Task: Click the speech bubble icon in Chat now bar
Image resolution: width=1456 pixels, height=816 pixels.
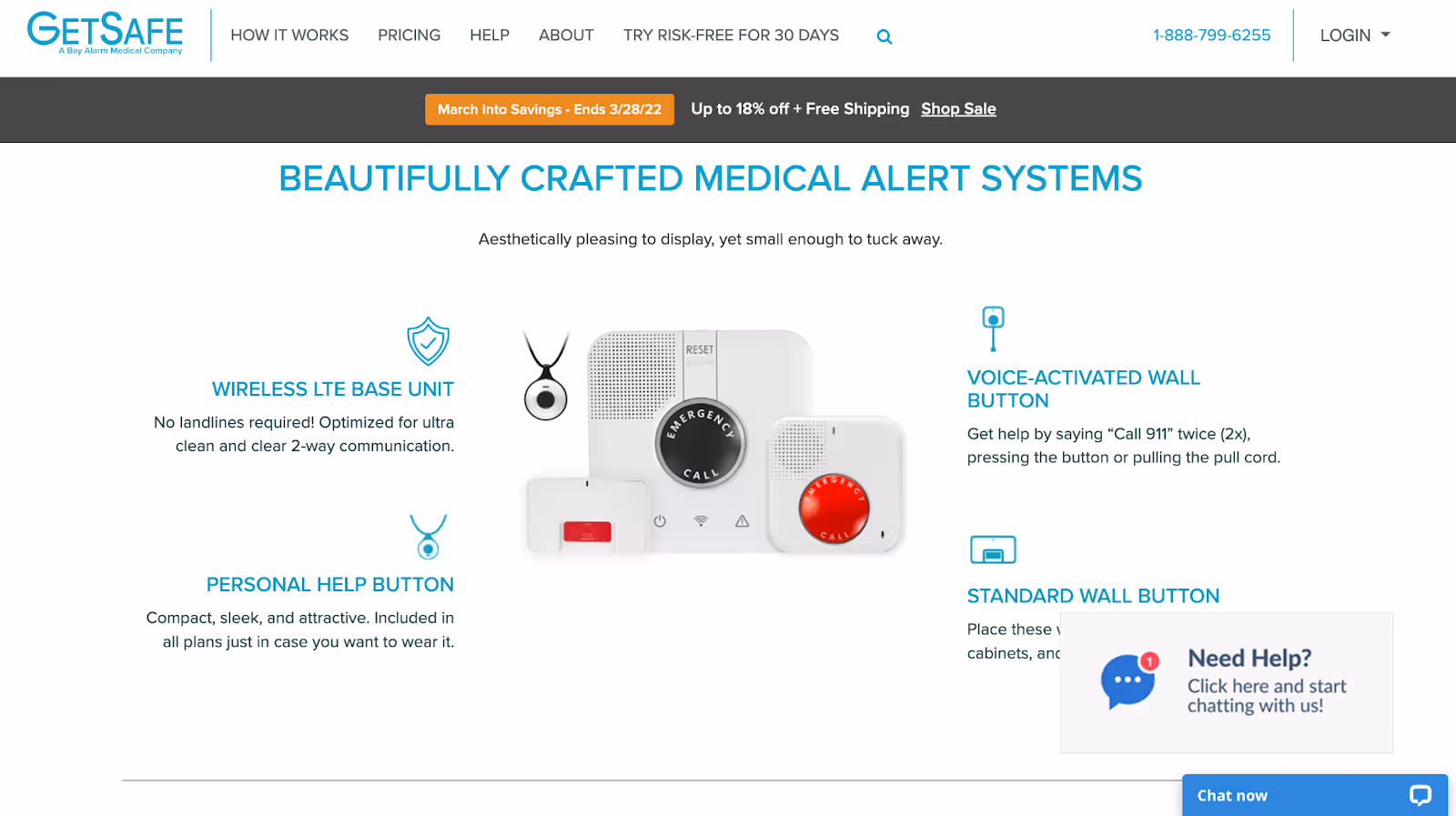Action: coord(1421,795)
